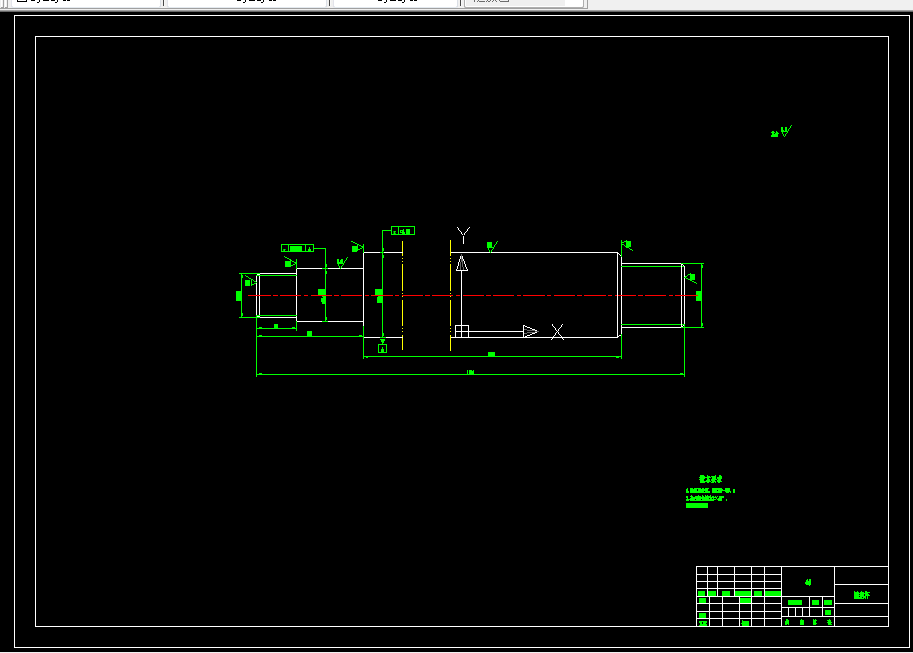Select the datum A symbol below the shaft
This screenshot has height=653, width=913.
(383, 348)
